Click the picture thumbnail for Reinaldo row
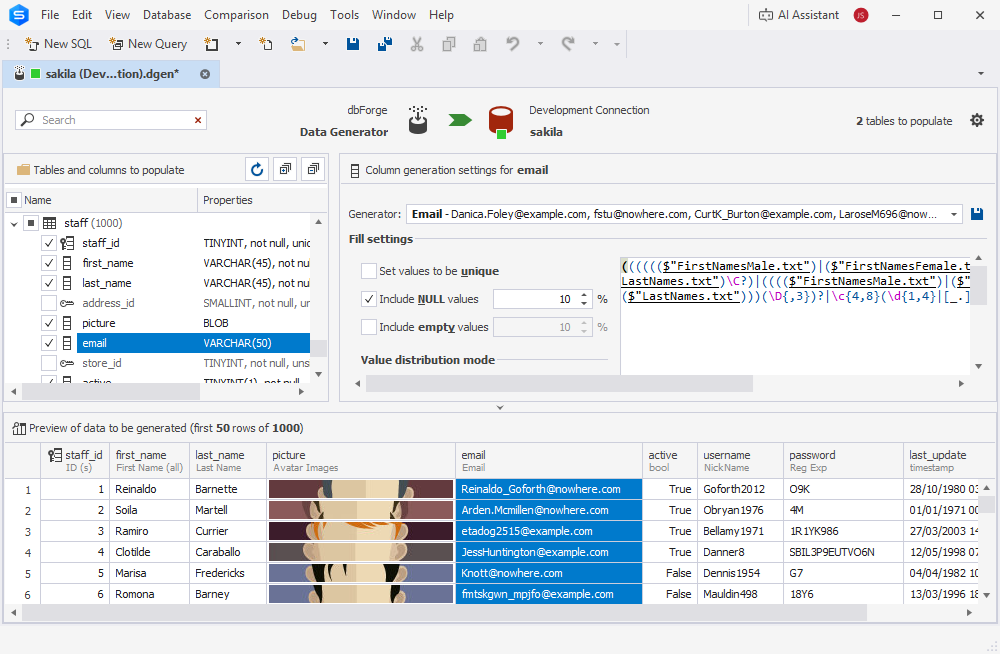The height and width of the screenshot is (654, 1000). (x=361, y=489)
